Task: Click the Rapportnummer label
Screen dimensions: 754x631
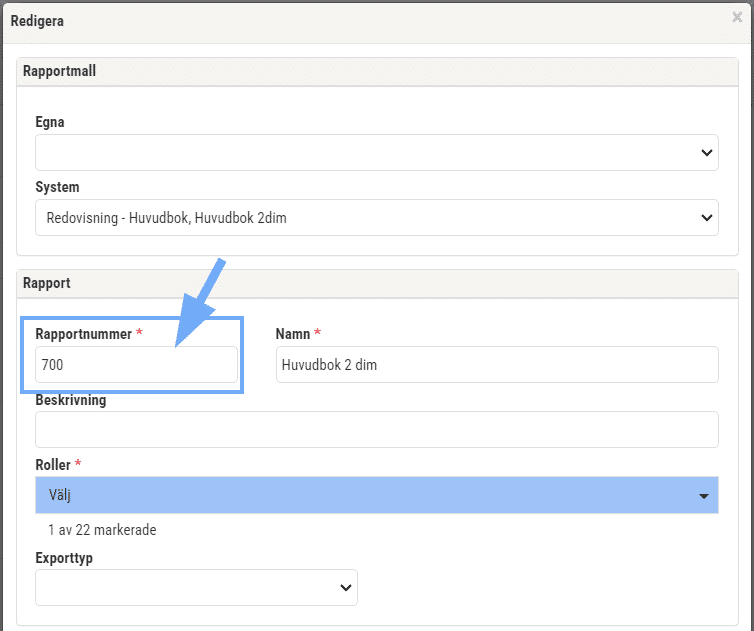Action: [x=83, y=334]
